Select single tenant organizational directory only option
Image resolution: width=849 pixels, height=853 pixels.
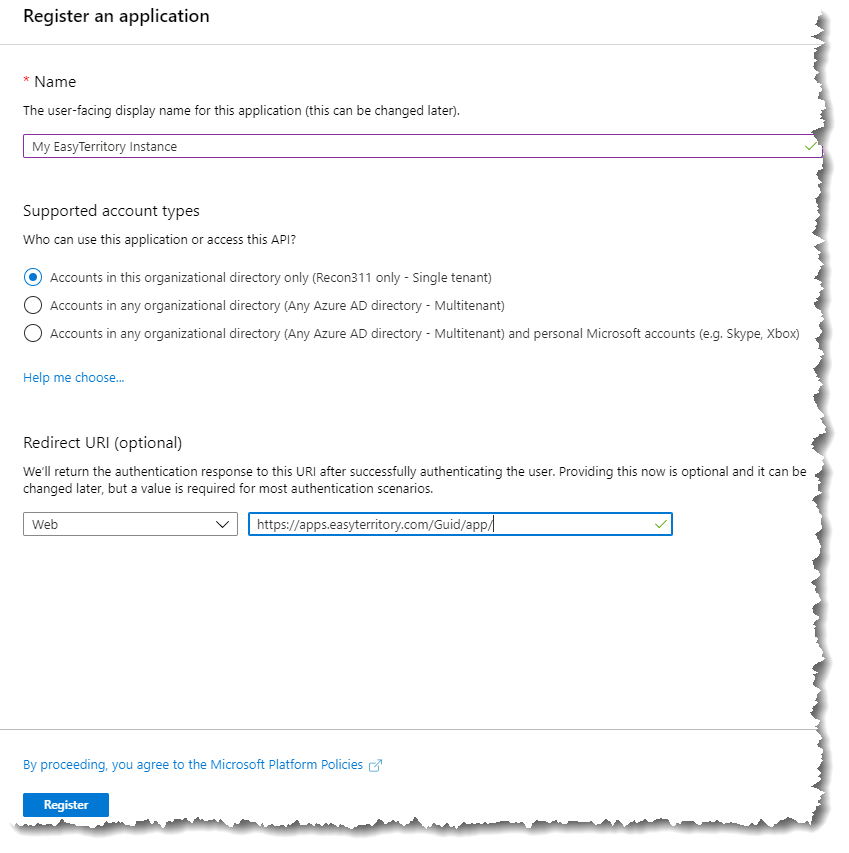[x=33, y=277]
